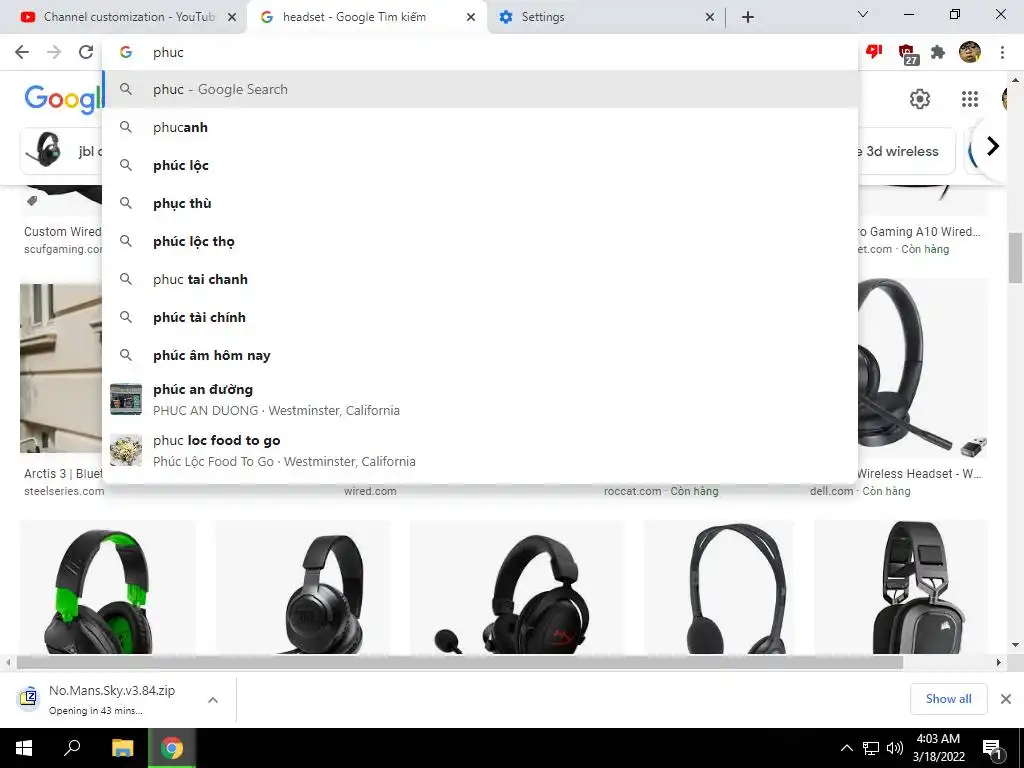This screenshot has width=1024, height=768.
Task: Select the 'phục thù' suggestion
Action: click(x=480, y=203)
